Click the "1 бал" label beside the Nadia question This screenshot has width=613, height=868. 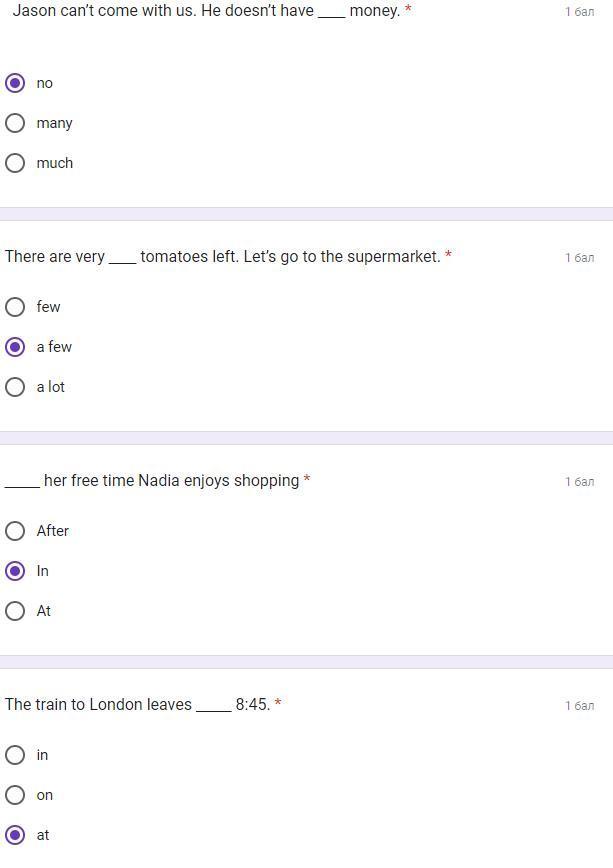pyautogui.click(x=579, y=482)
